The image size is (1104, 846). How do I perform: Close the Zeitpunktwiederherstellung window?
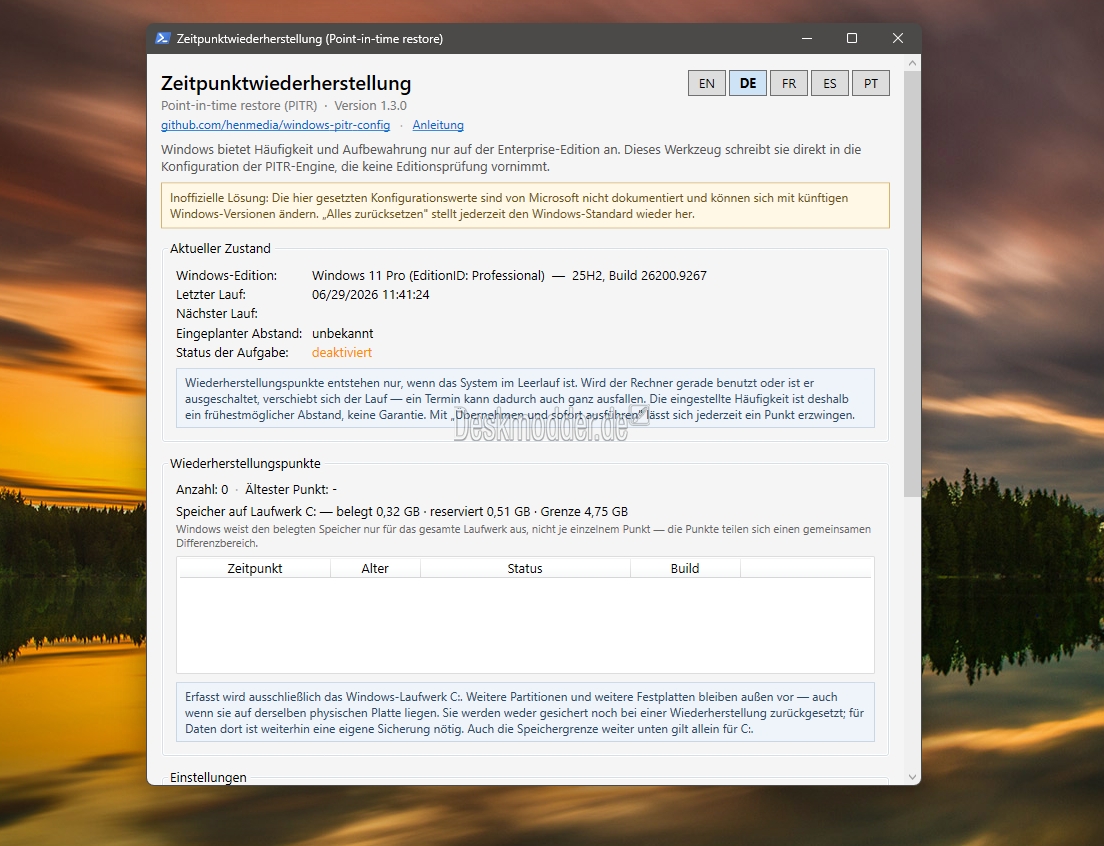point(898,38)
